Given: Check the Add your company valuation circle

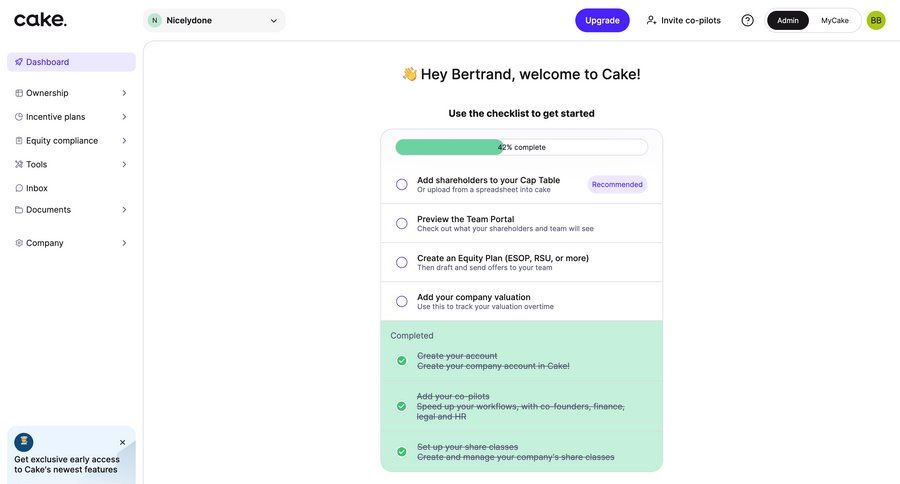Looking at the screenshot, I should pyautogui.click(x=402, y=301).
